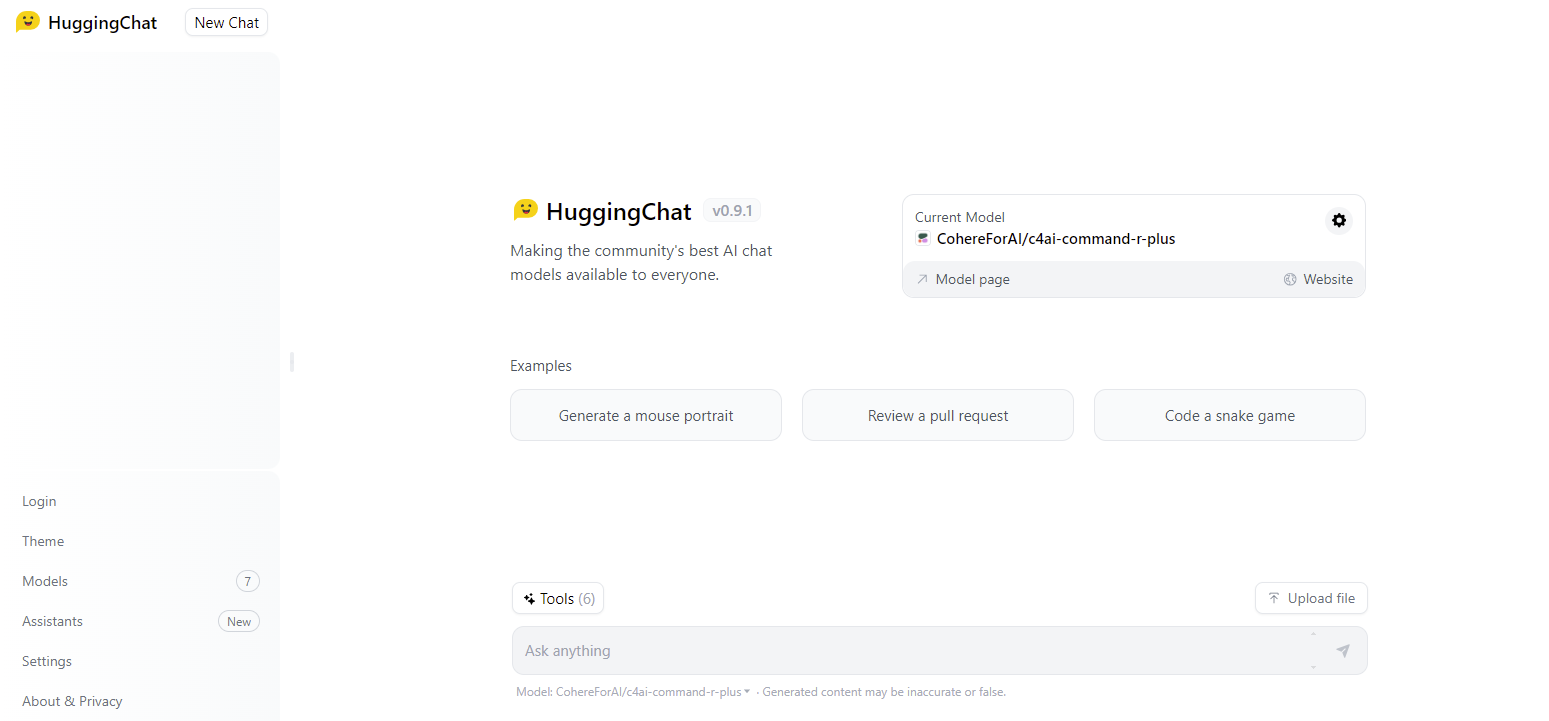Open About & Privacy page
The width and height of the screenshot is (1549, 721).
(x=141, y=701)
